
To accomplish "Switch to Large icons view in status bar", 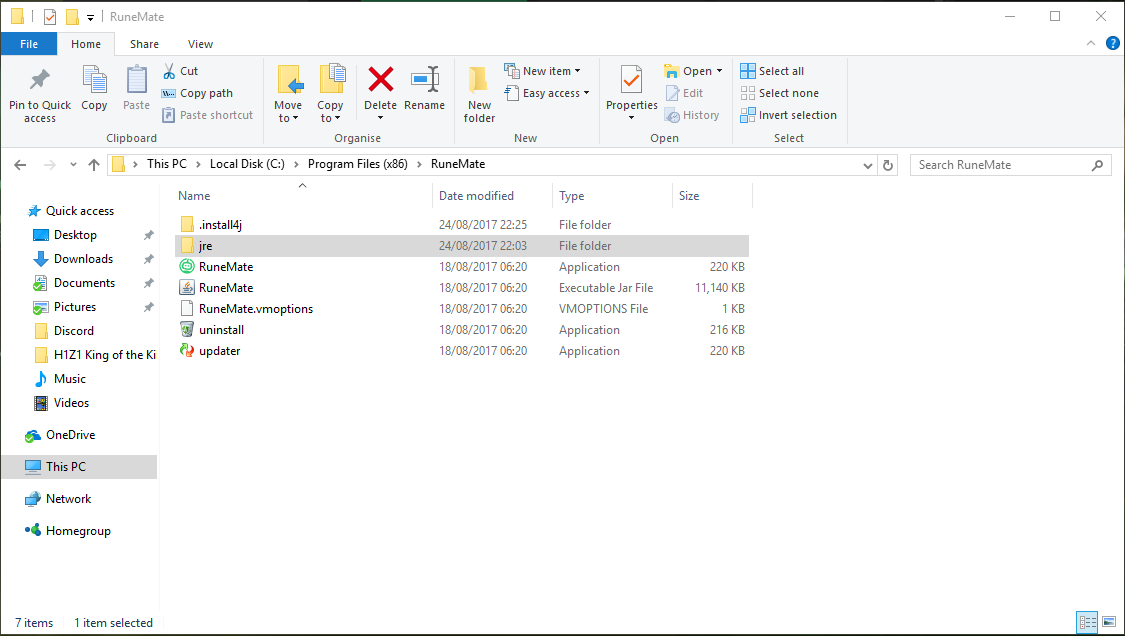I will click(x=1109, y=622).
